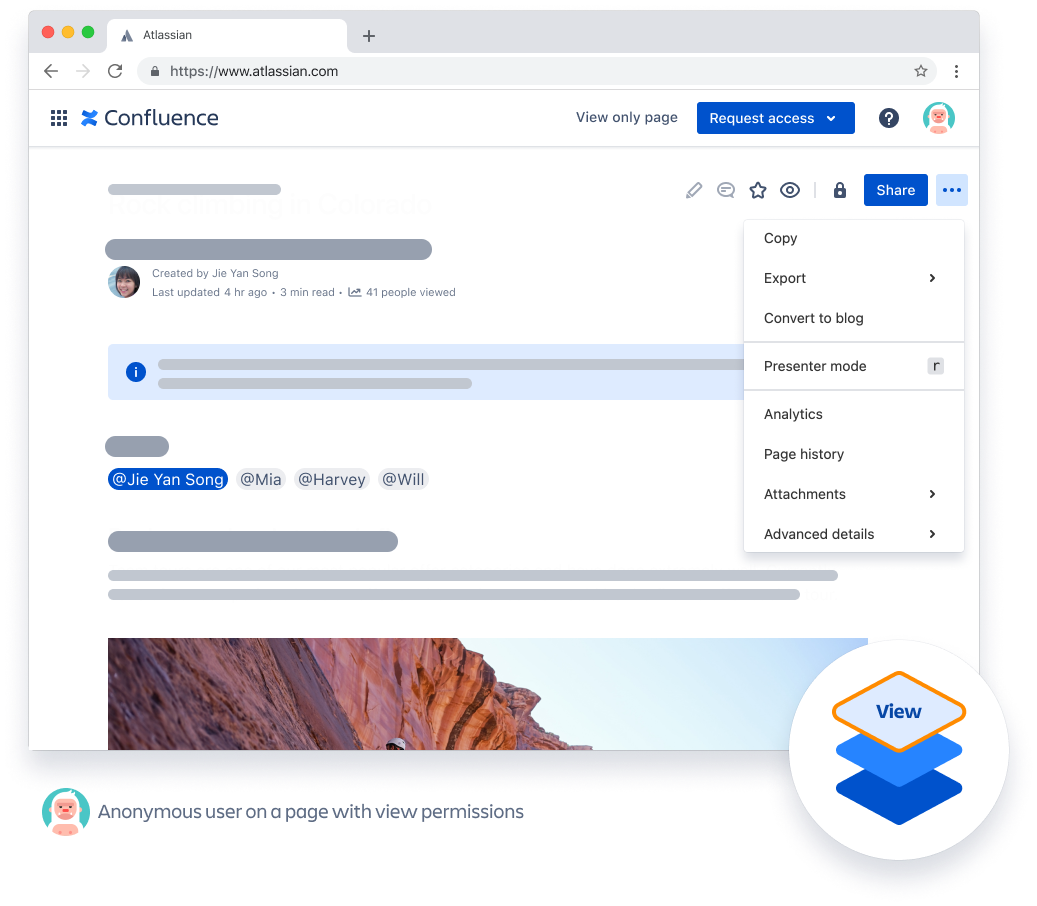
Task: Open page restrictions lock icon
Action: 840,190
